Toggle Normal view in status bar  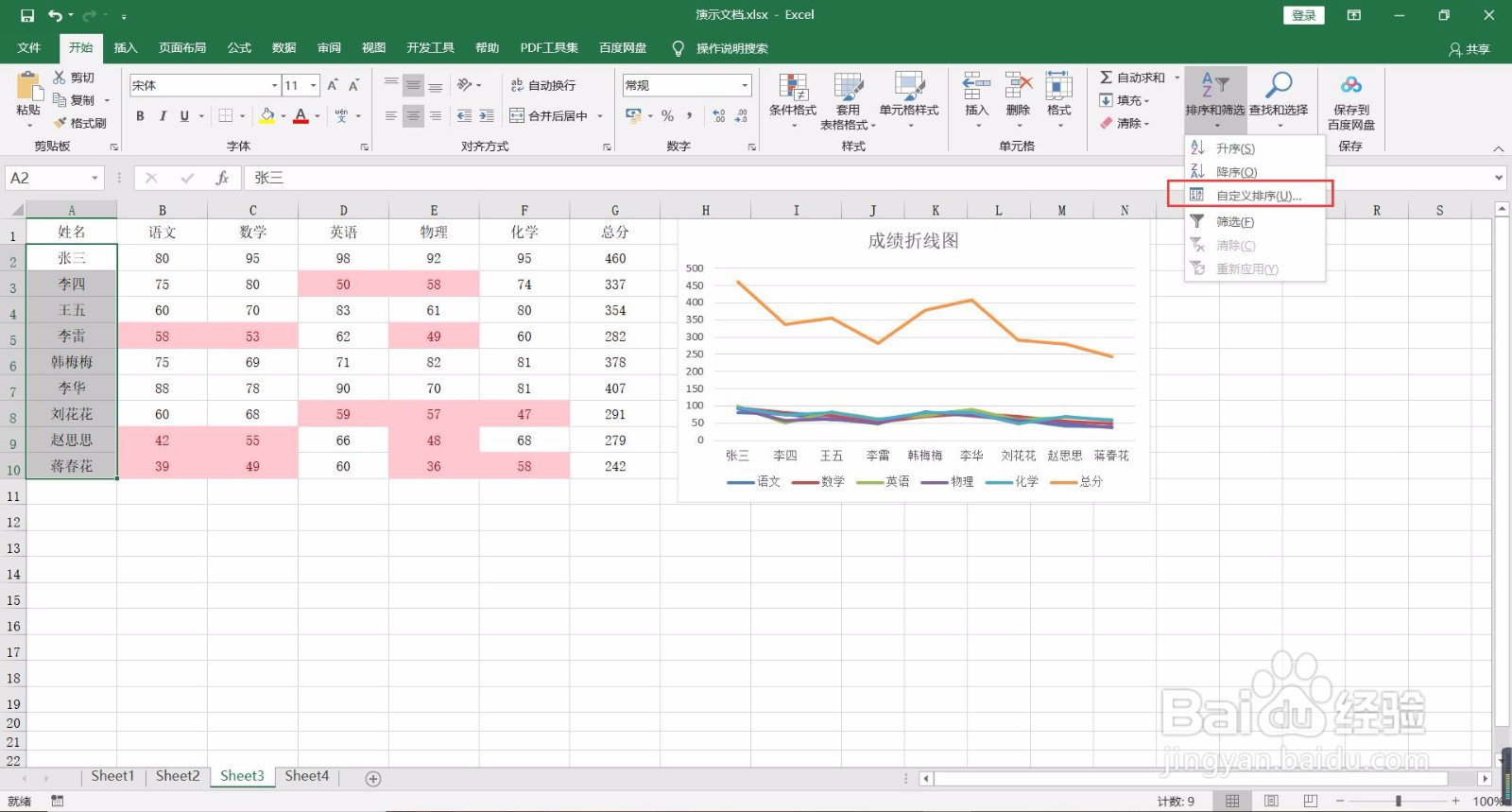1232,801
